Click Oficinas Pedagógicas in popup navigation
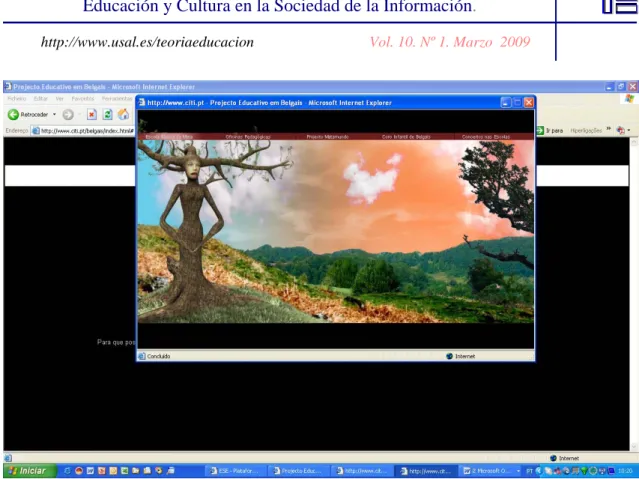Image resolution: width=639 pixels, height=479 pixels. [248, 137]
